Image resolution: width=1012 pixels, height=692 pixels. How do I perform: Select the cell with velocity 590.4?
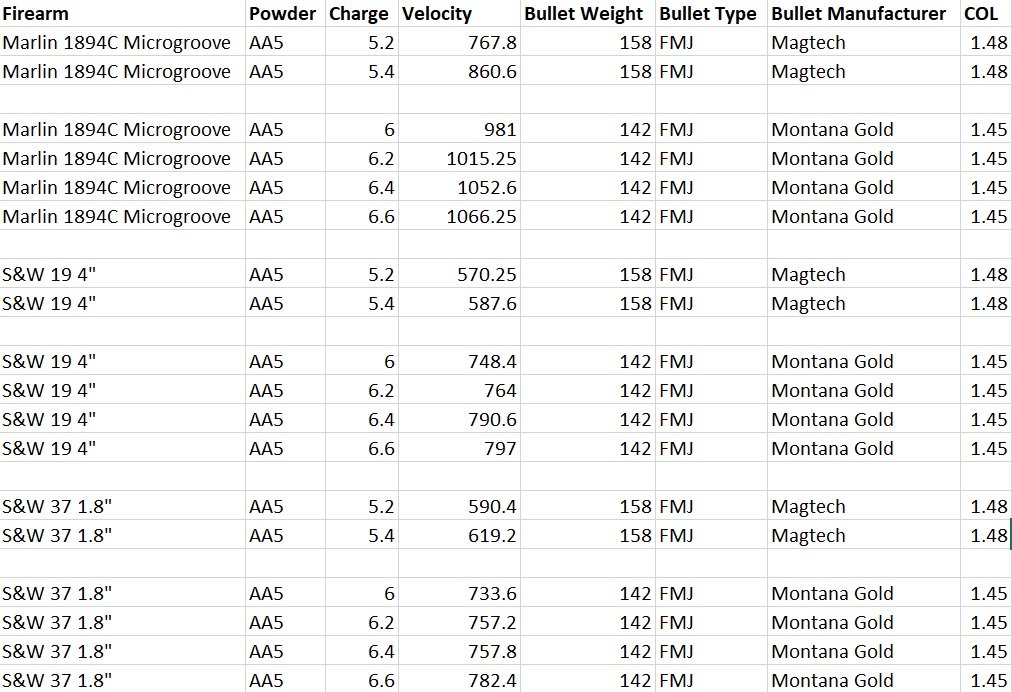click(x=459, y=507)
